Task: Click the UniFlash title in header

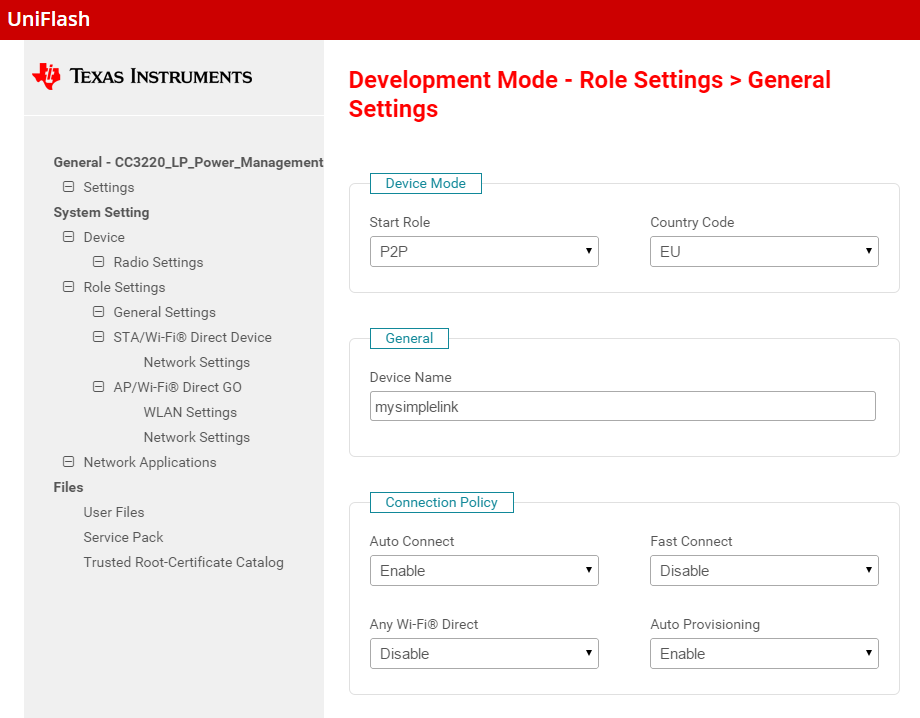Action: tap(49, 19)
